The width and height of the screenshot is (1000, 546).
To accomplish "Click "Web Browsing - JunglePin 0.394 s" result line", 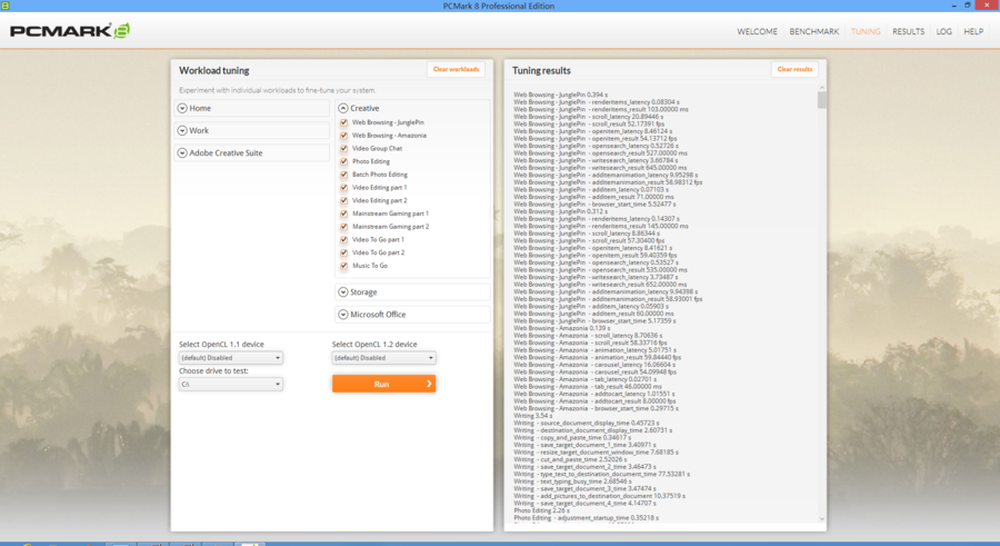I will click(x=560, y=95).
